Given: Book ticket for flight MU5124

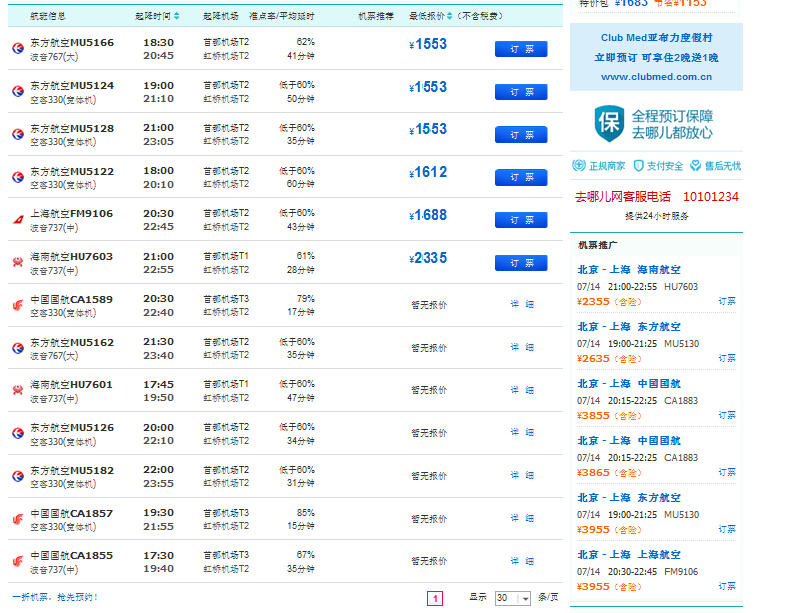Looking at the screenshot, I should [521, 92].
